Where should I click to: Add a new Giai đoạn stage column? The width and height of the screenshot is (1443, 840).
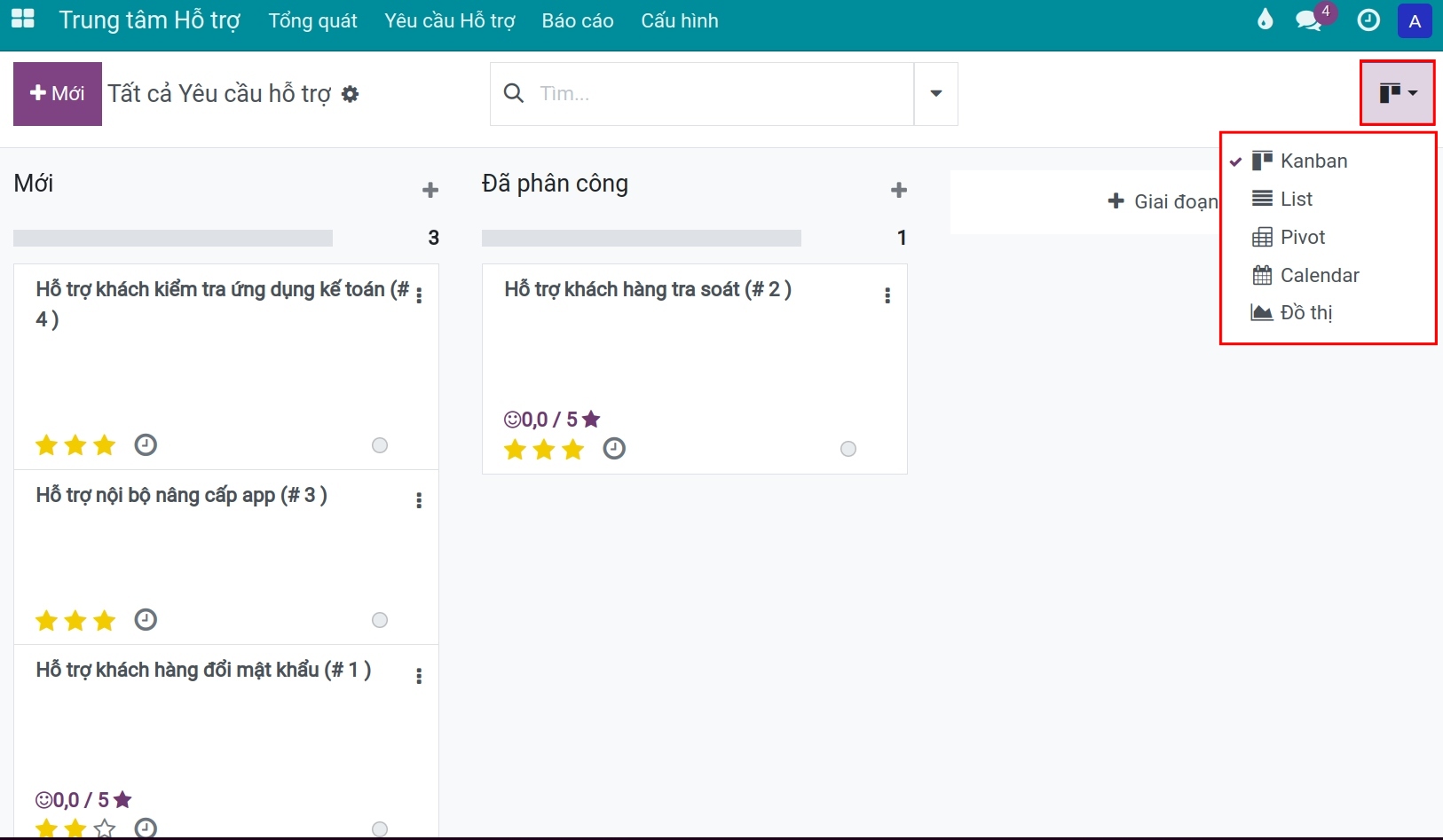[1163, 201]
